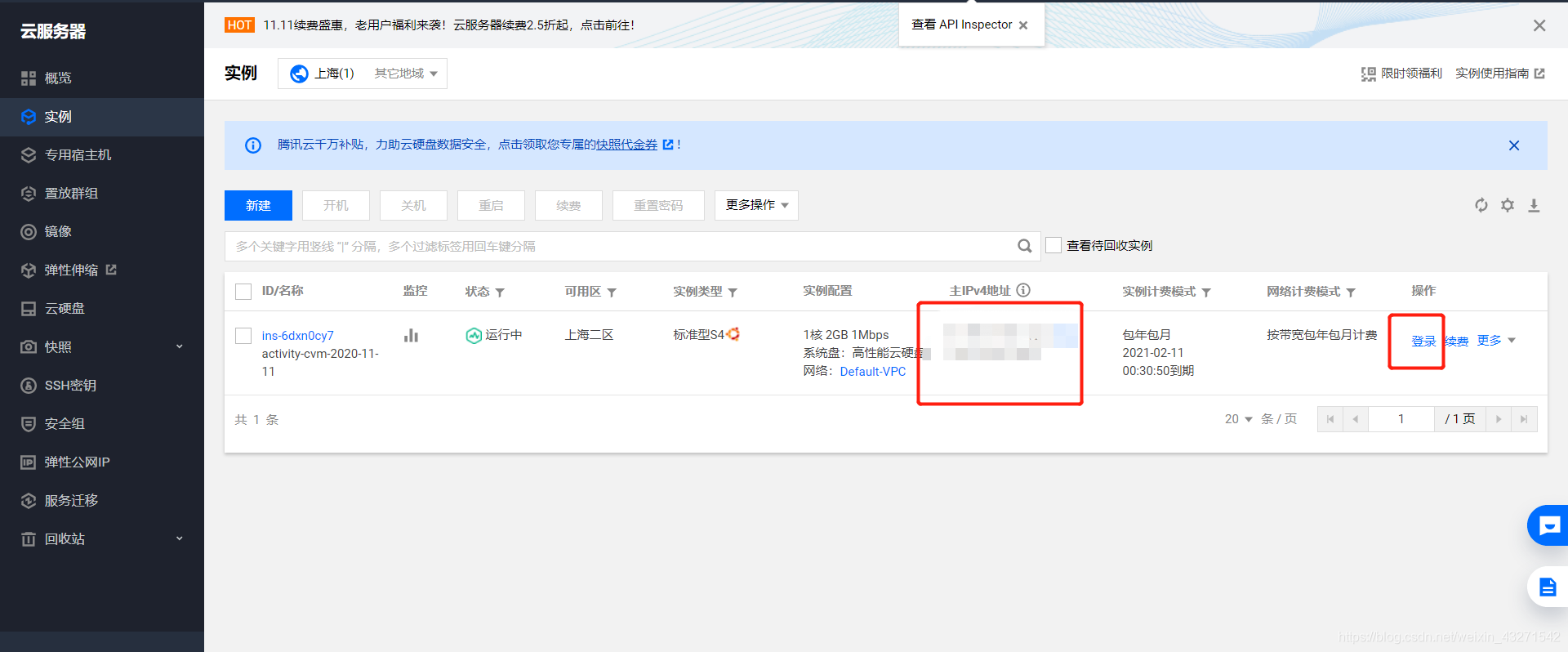Select 实例 in the sidebar menu
Viewport: 1568px width, 652px height.
pyautogui.click(x=102, y=117)
